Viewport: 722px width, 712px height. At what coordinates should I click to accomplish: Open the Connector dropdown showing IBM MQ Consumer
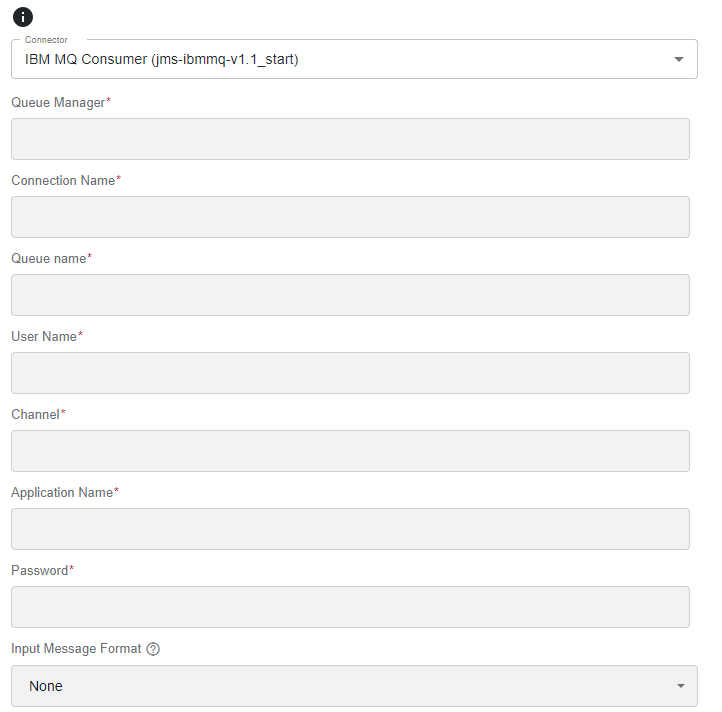tap(354, 59)
